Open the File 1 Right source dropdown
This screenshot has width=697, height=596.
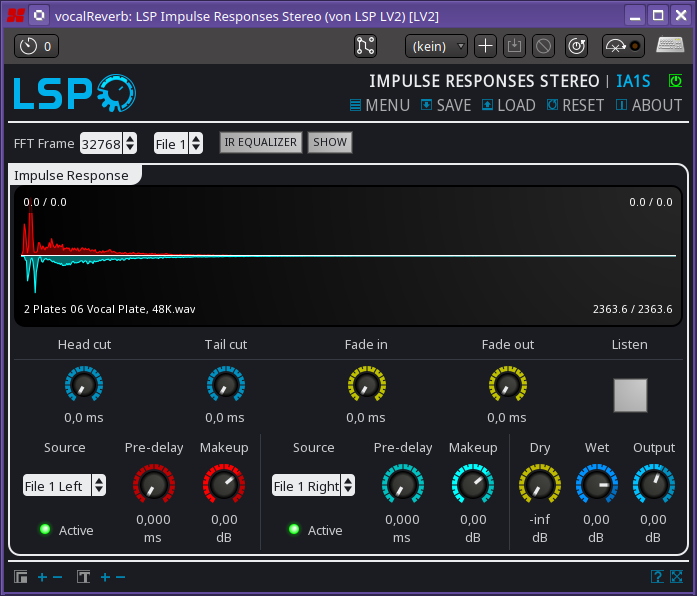point(313,486)
